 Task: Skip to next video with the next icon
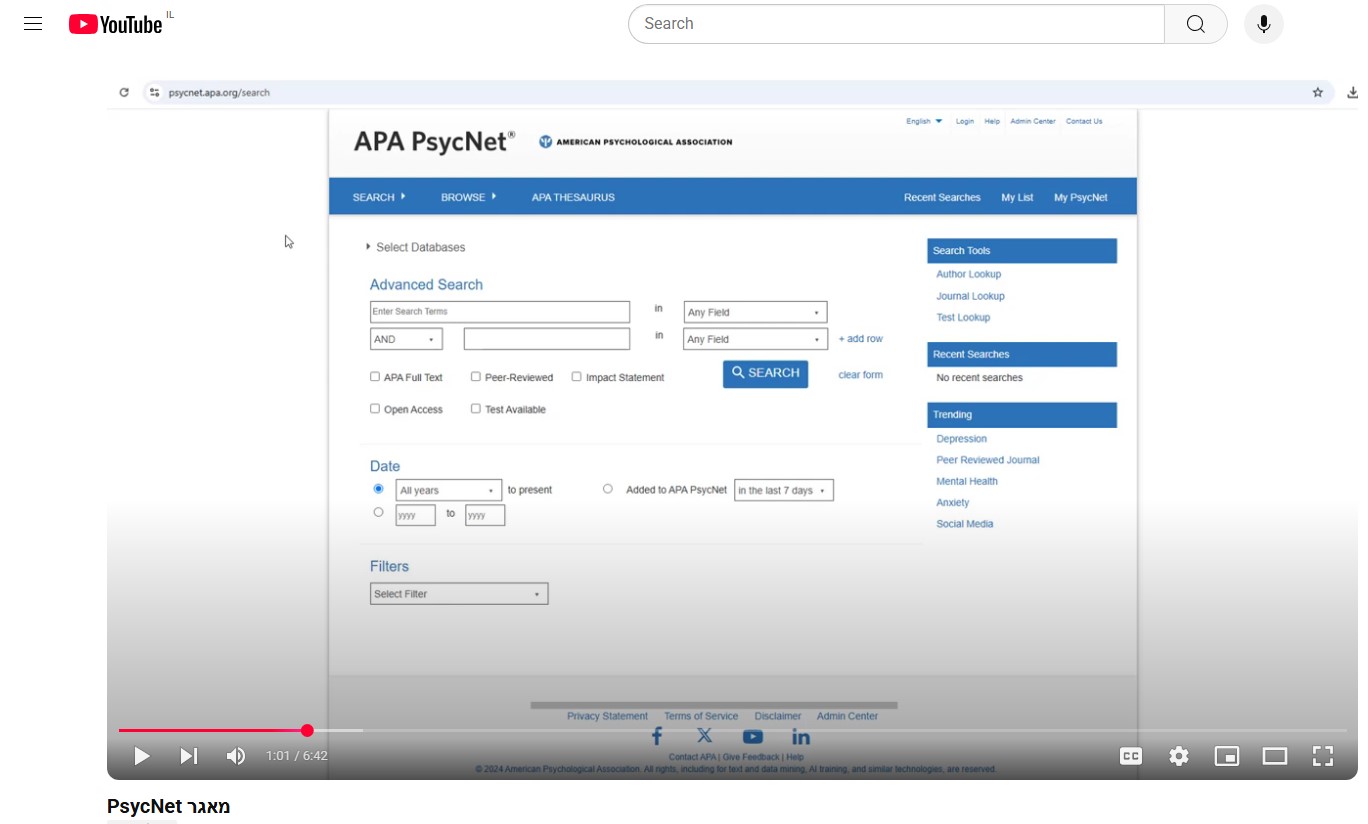(189, 756)
